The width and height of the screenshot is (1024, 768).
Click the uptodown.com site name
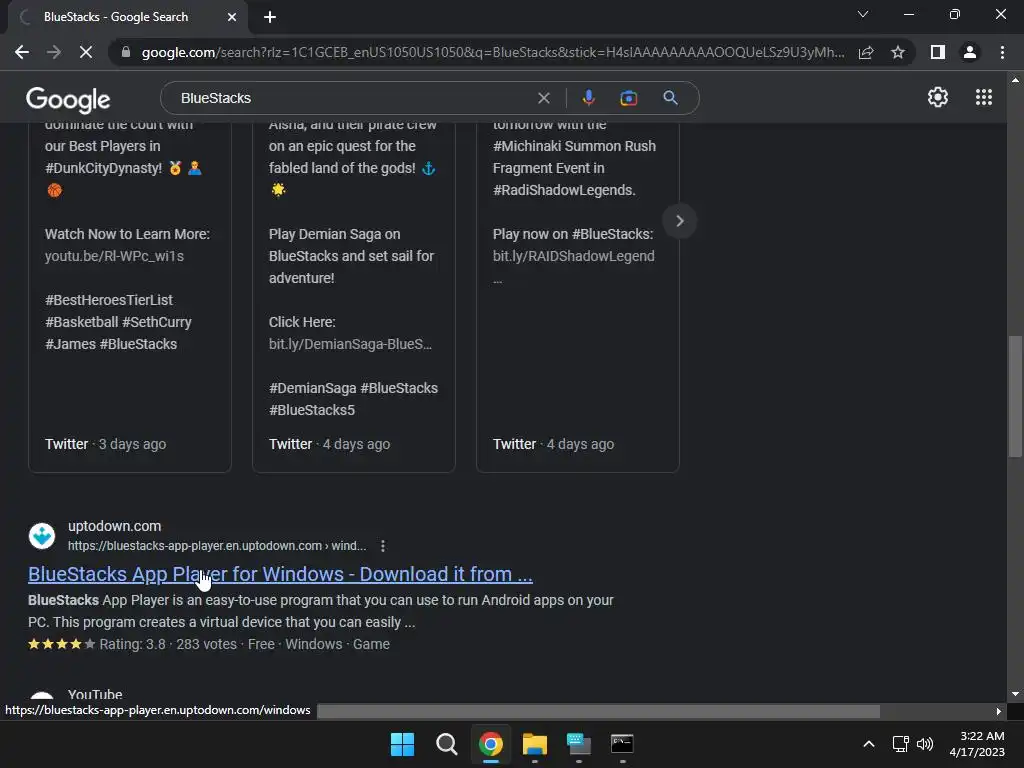coord(114,526)
